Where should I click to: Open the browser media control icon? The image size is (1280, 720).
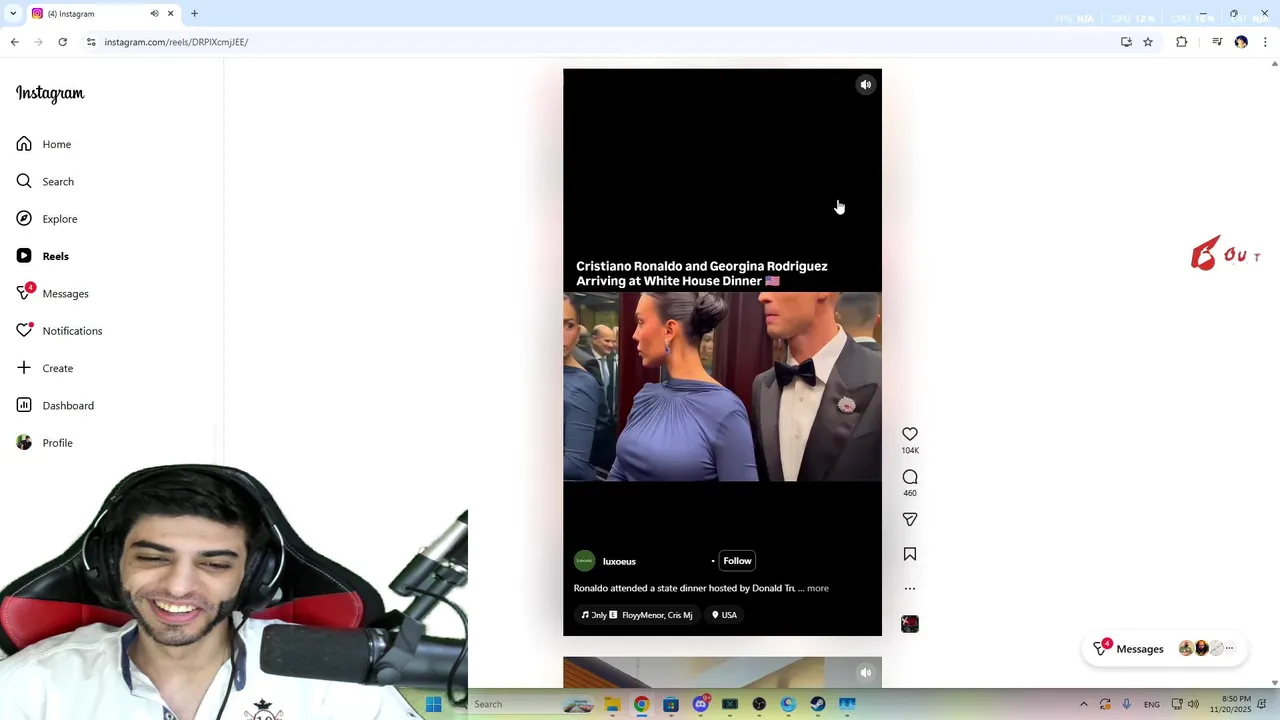[x=1217, y=42]
